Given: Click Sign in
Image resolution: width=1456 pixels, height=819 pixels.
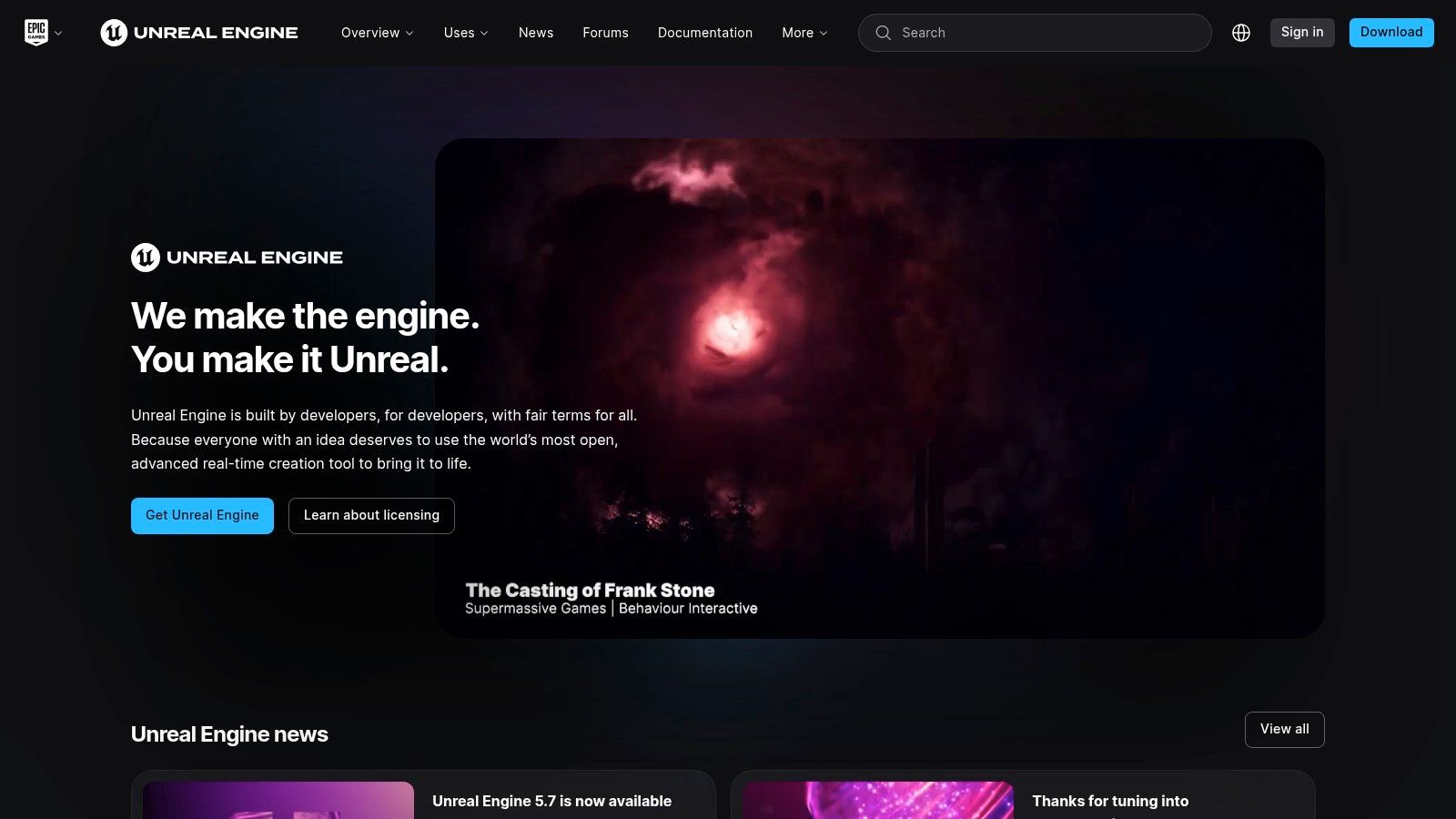Looking at the screenshot, I should [x=1302, y=32].
